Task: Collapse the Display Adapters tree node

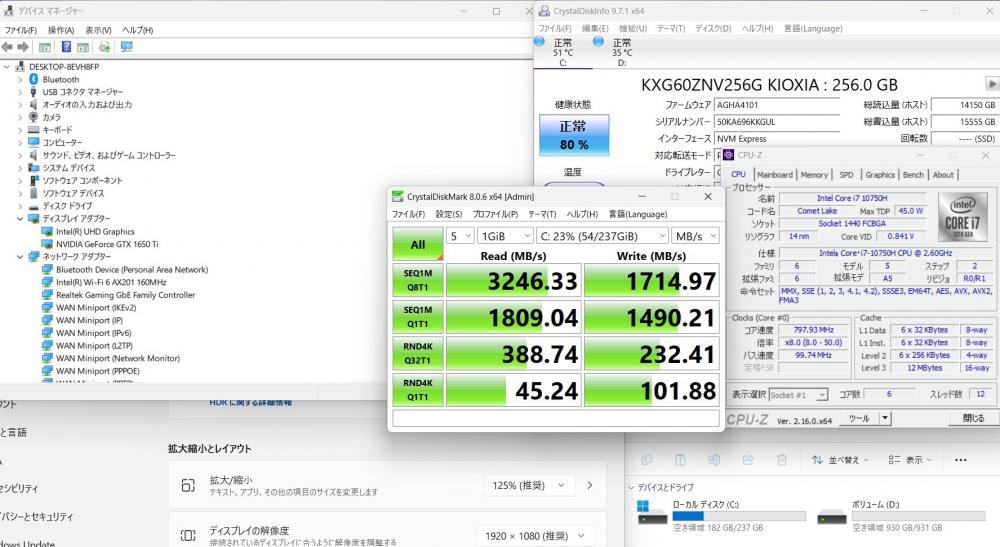Action: click(20, 218)
